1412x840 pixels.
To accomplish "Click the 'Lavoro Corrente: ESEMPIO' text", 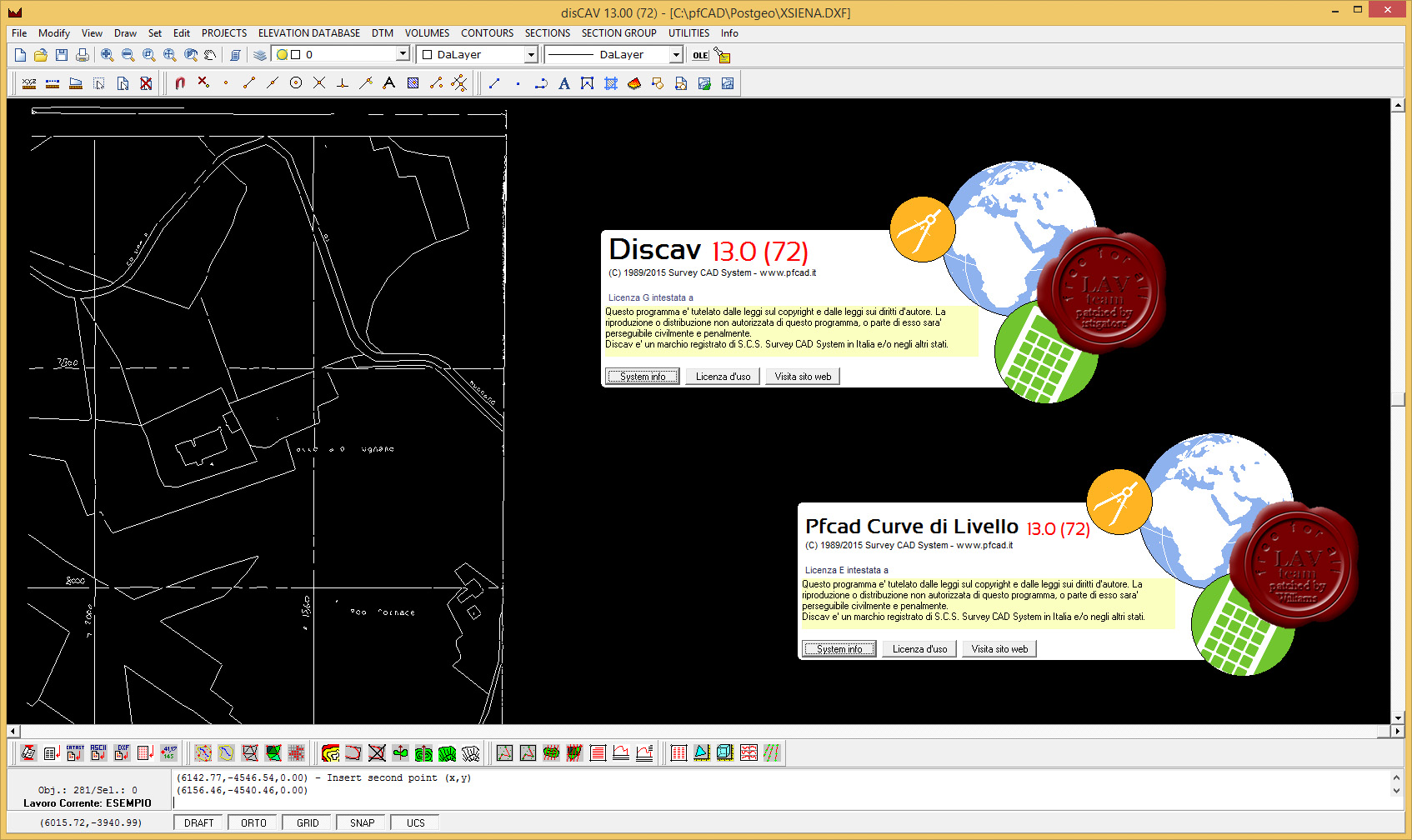I will (x=88, y=803).
